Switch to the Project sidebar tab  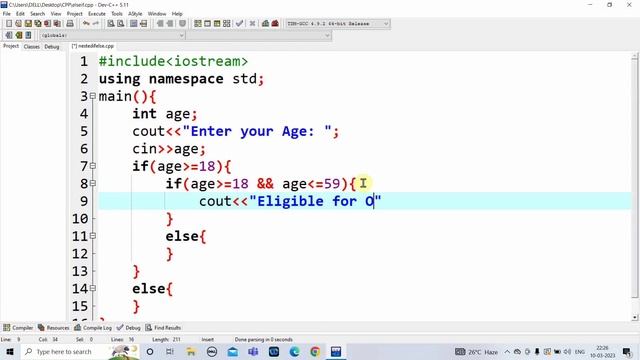pos(11,46)
